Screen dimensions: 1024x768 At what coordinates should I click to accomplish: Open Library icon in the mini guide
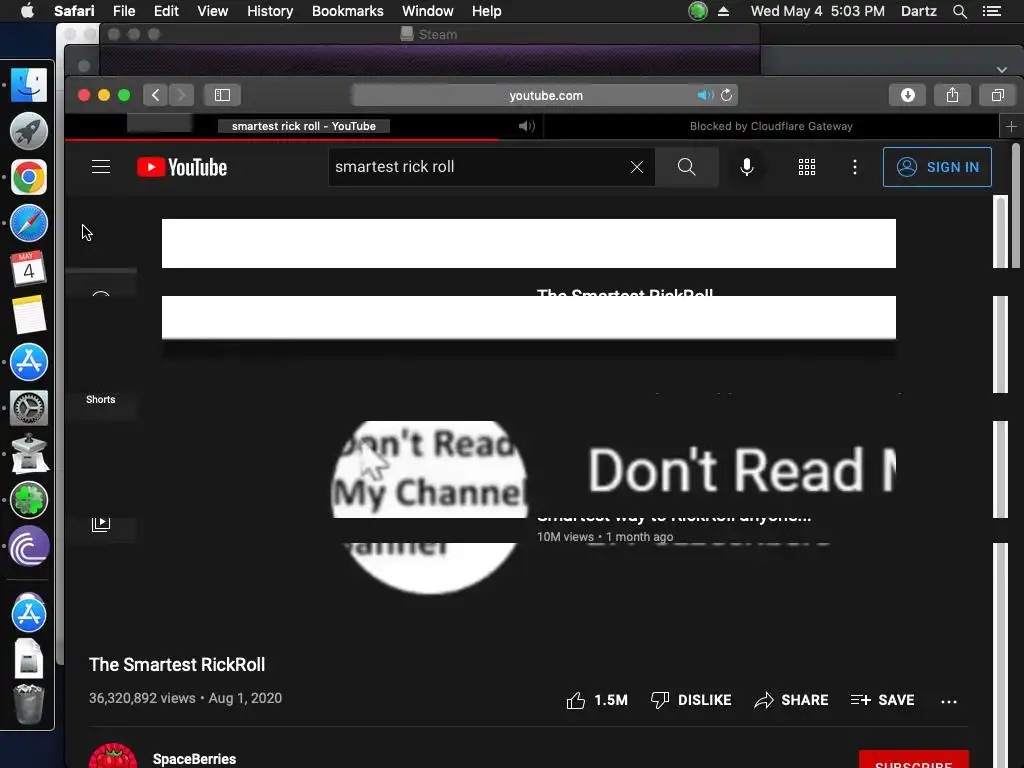click(101, 524)
